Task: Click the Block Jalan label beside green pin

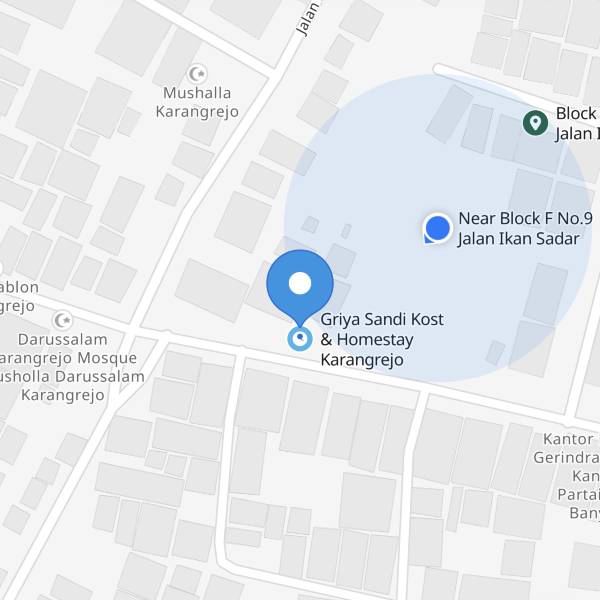Action: [x=577, y=124]
